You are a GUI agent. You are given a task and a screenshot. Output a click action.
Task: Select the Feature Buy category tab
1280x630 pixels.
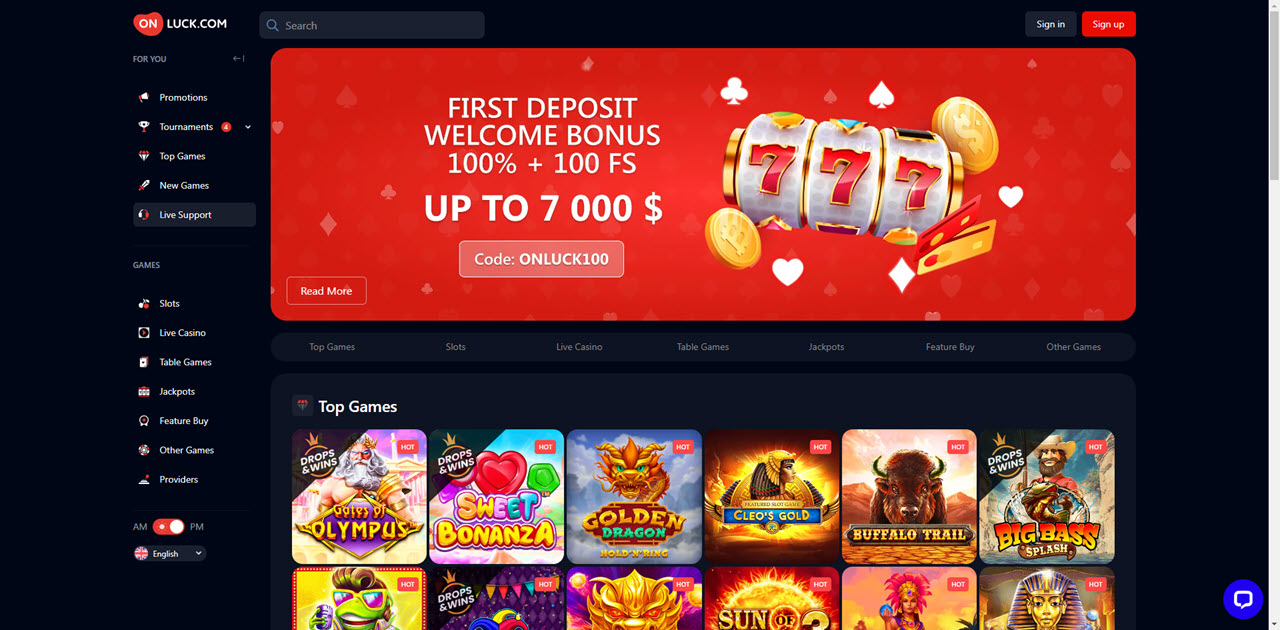(x=950, y=347)
